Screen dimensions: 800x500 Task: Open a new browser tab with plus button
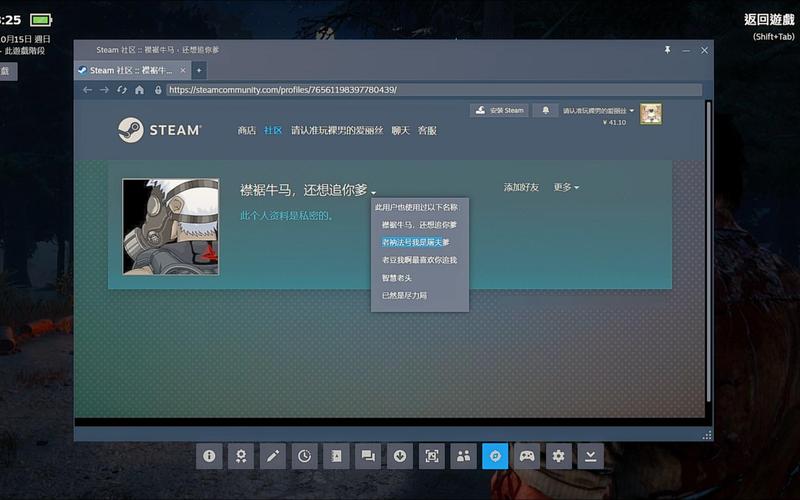pyautogui.click(x=199, y=70)
